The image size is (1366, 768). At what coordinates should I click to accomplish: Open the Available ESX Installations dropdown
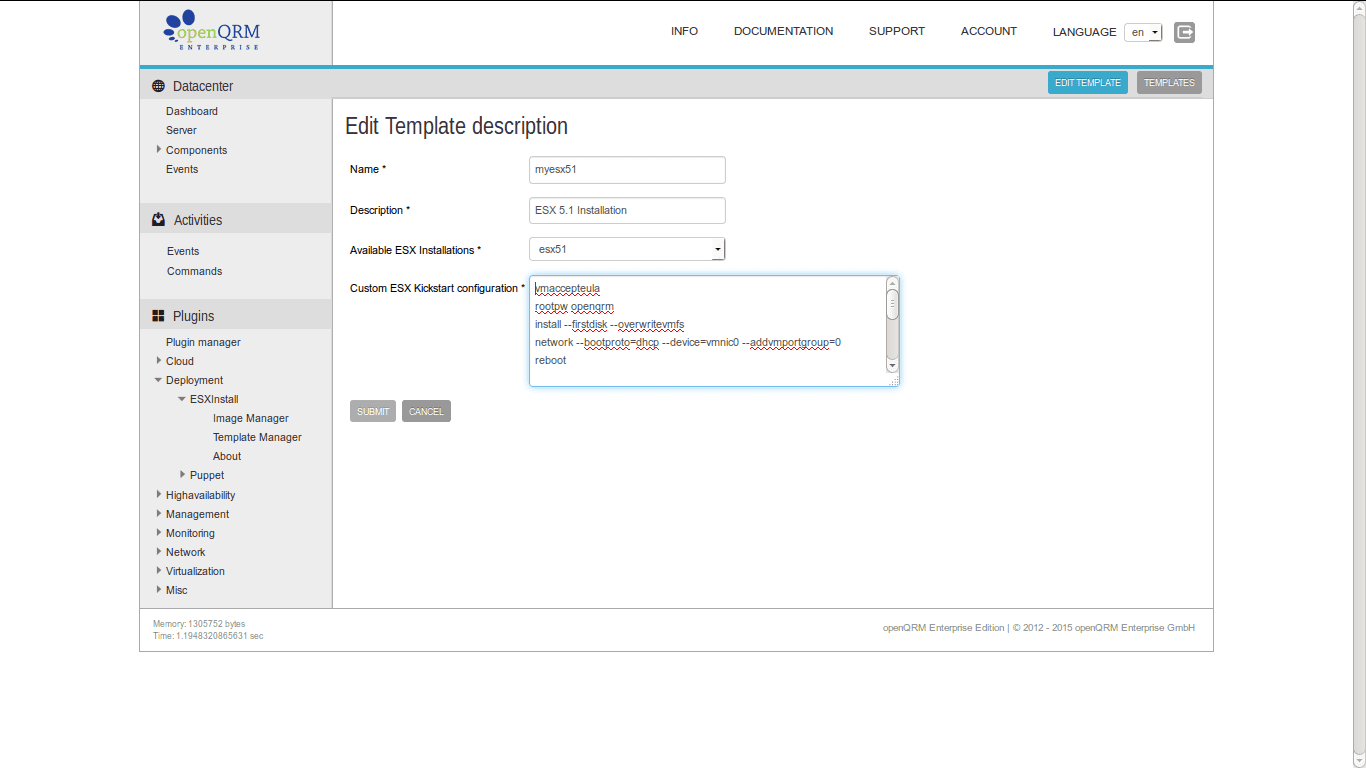coord(627,249)
